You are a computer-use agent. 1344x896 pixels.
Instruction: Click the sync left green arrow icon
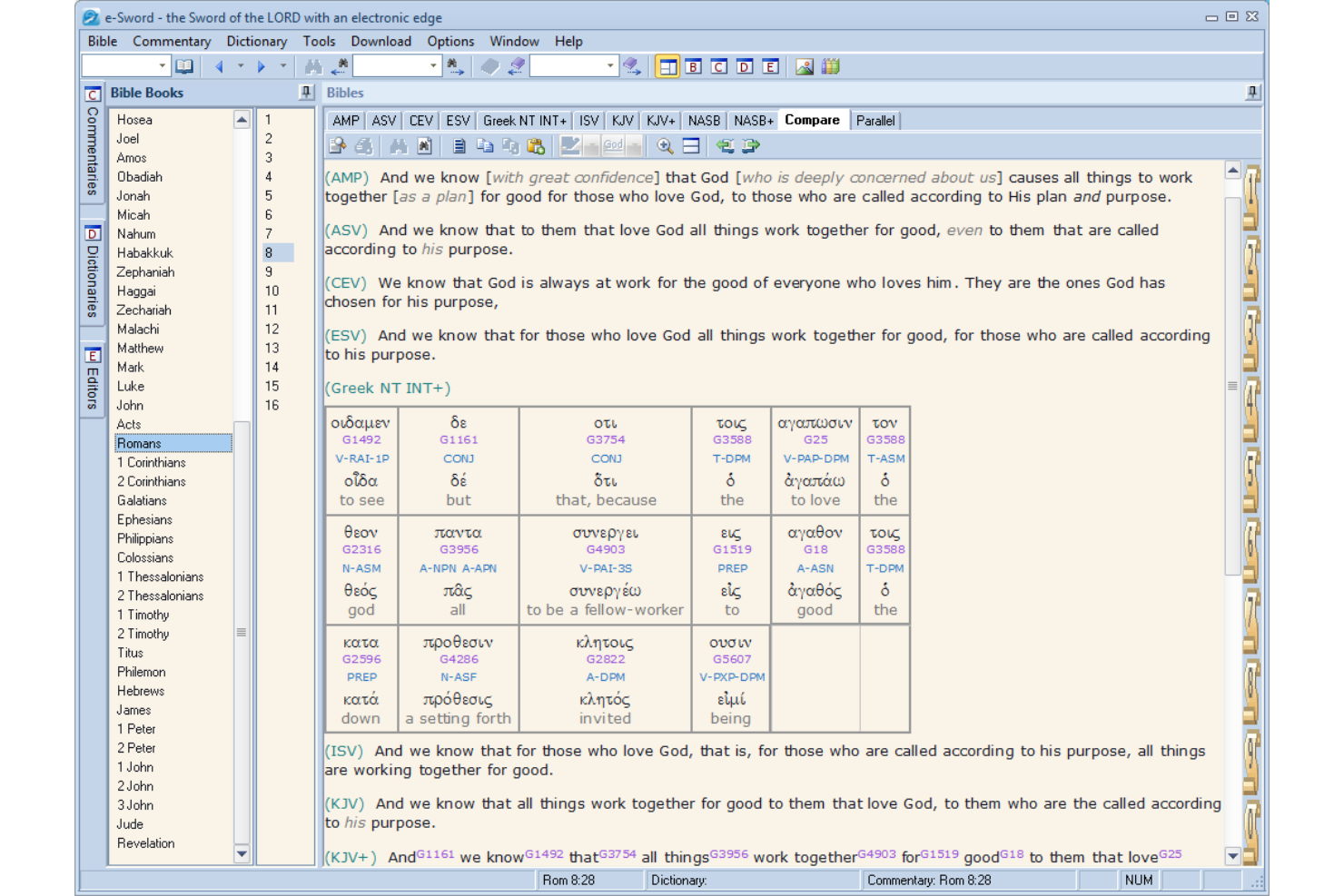point(725,145)
